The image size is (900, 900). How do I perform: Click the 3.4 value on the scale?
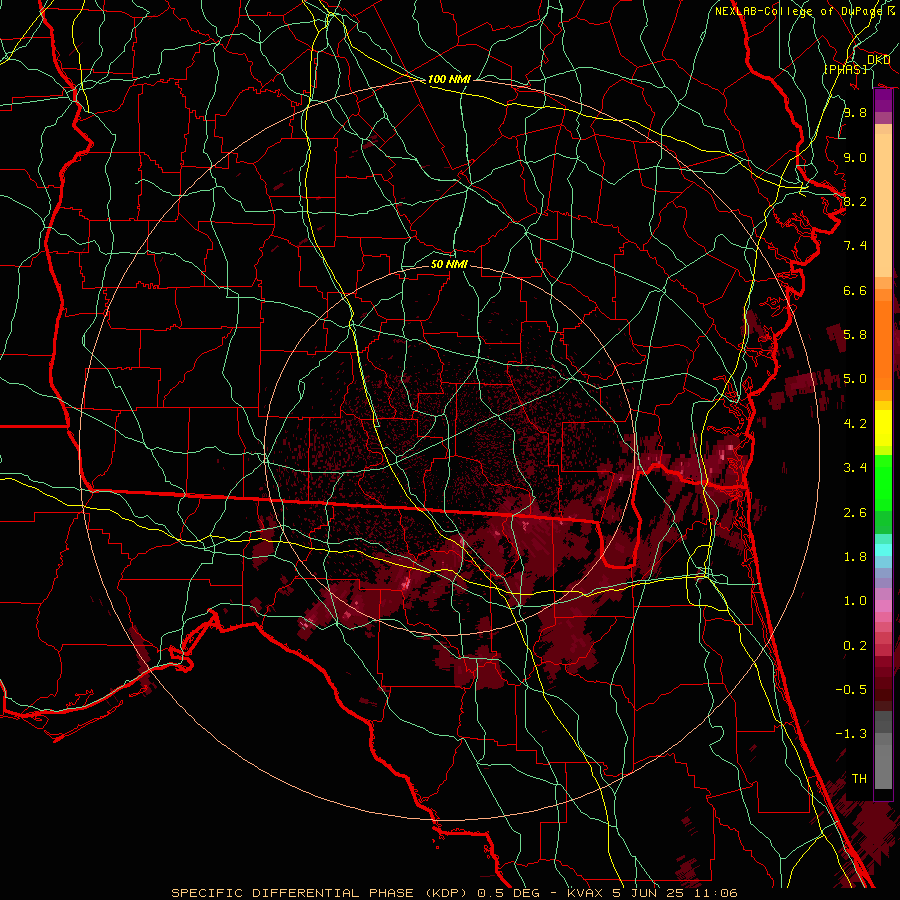tap(855, 468)
